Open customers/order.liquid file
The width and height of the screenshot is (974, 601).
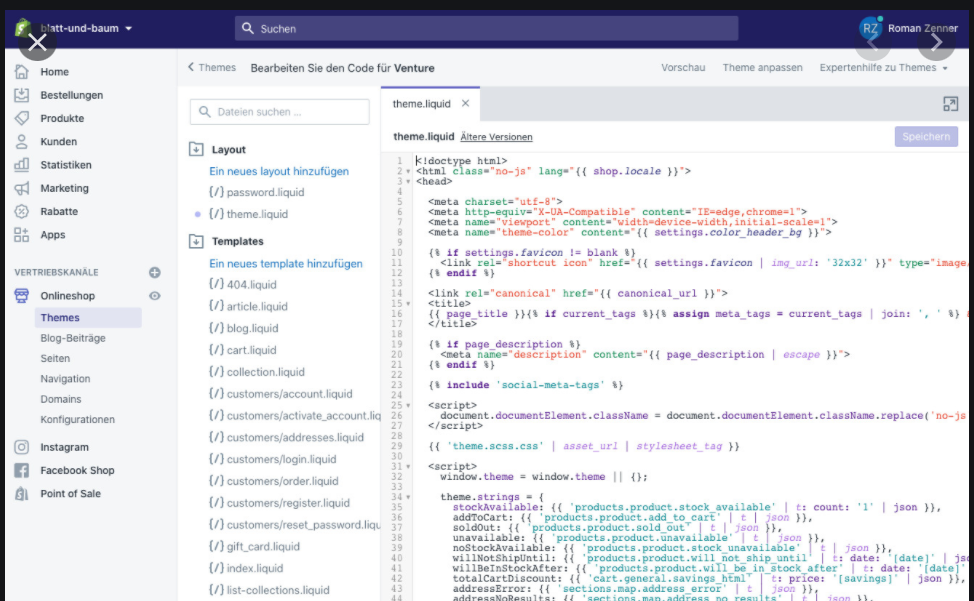(274, 481)
